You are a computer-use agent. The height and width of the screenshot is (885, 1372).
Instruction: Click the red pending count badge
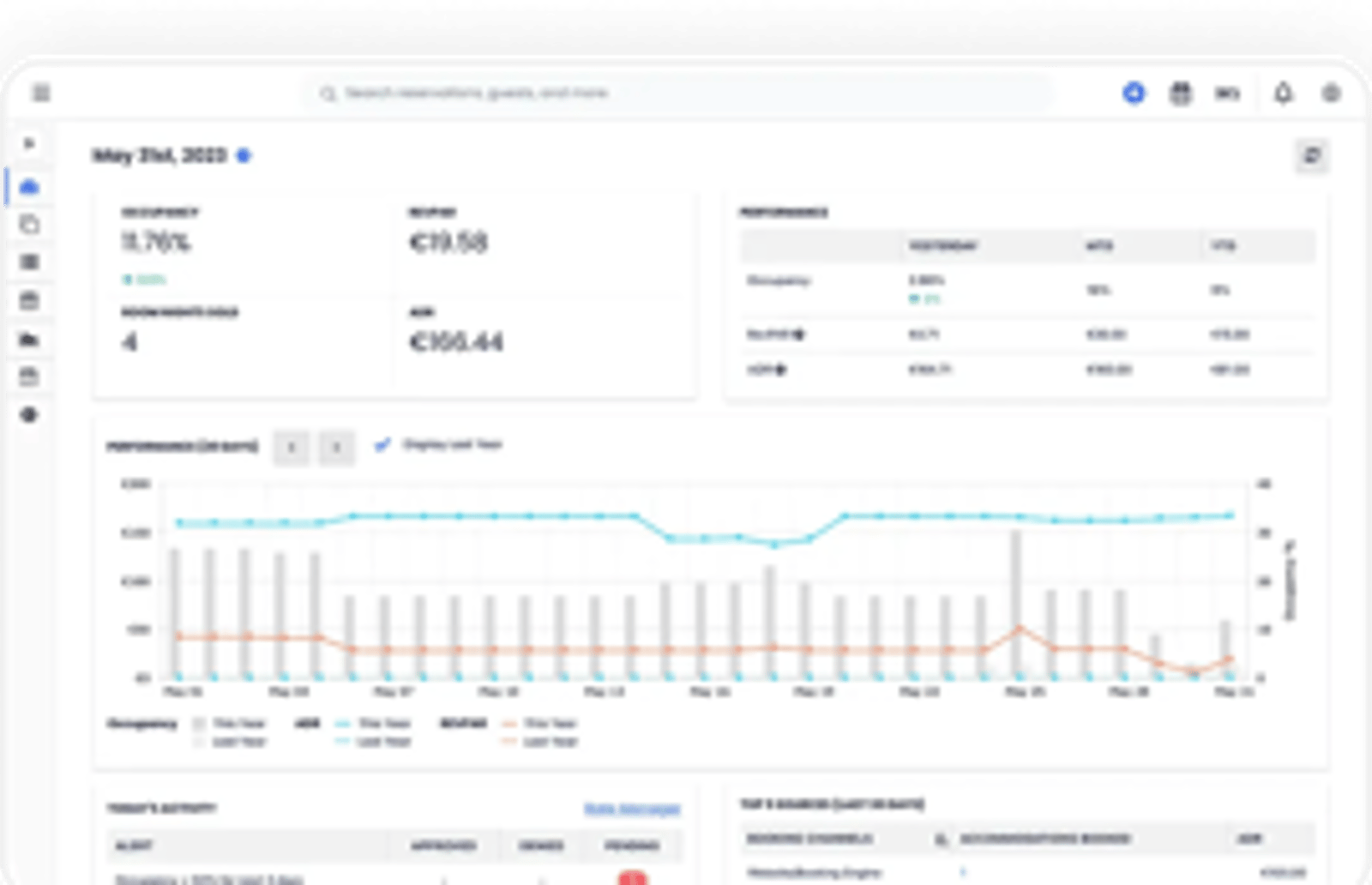(632, 878)
